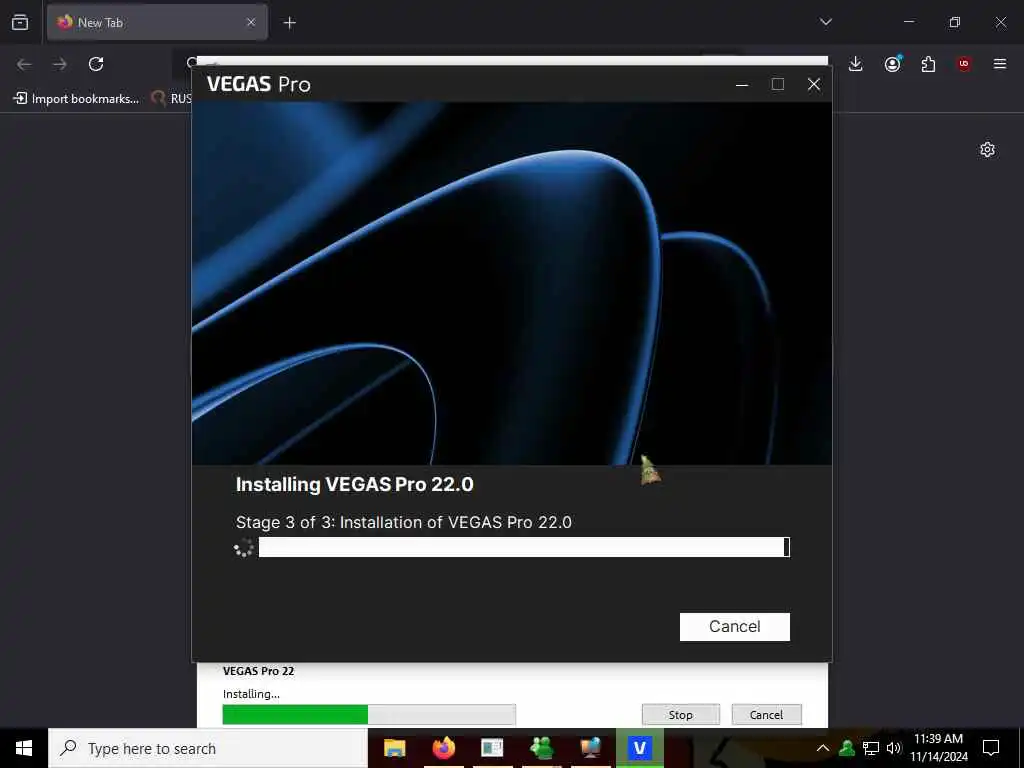This screenshot has height=768, width=1024.
Task: Click Stop in the background installer window
Action: [x=680, y=714]
